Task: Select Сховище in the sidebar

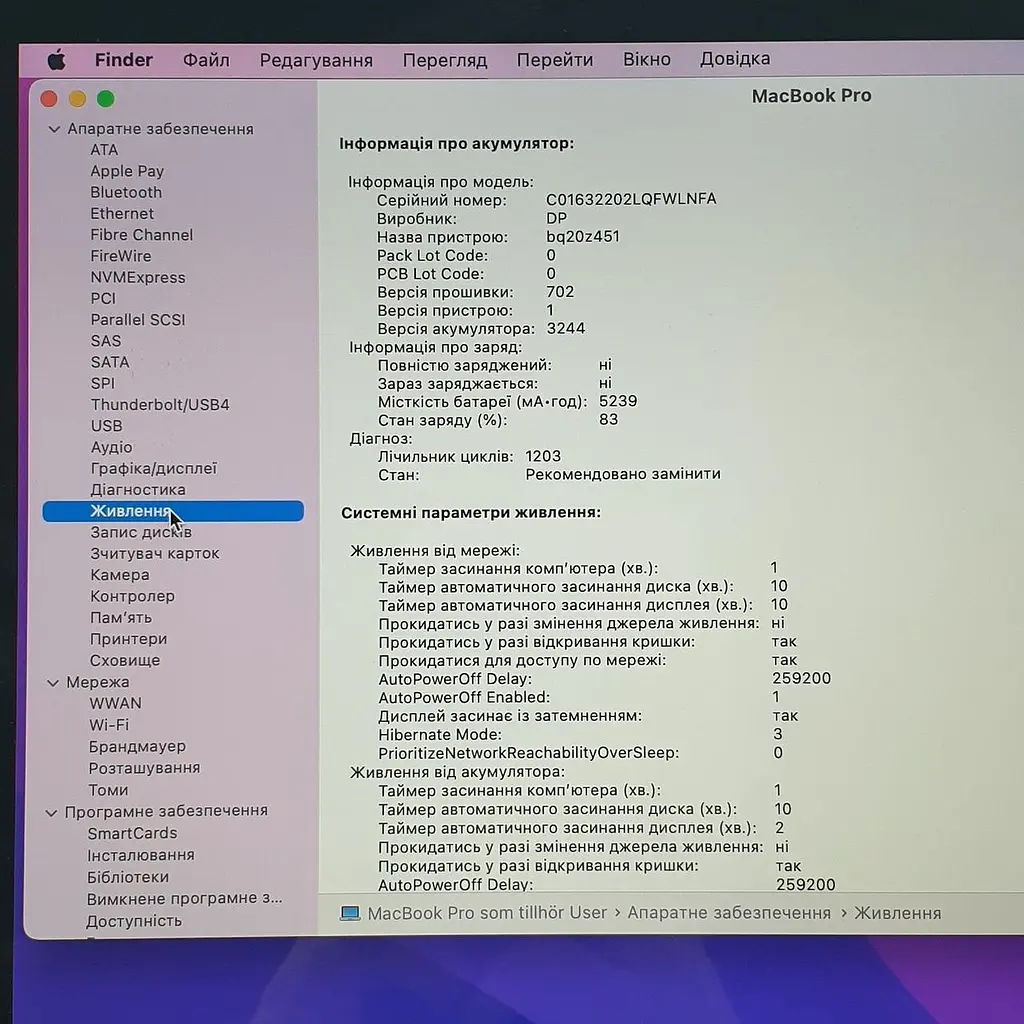Action: (125, 660)
